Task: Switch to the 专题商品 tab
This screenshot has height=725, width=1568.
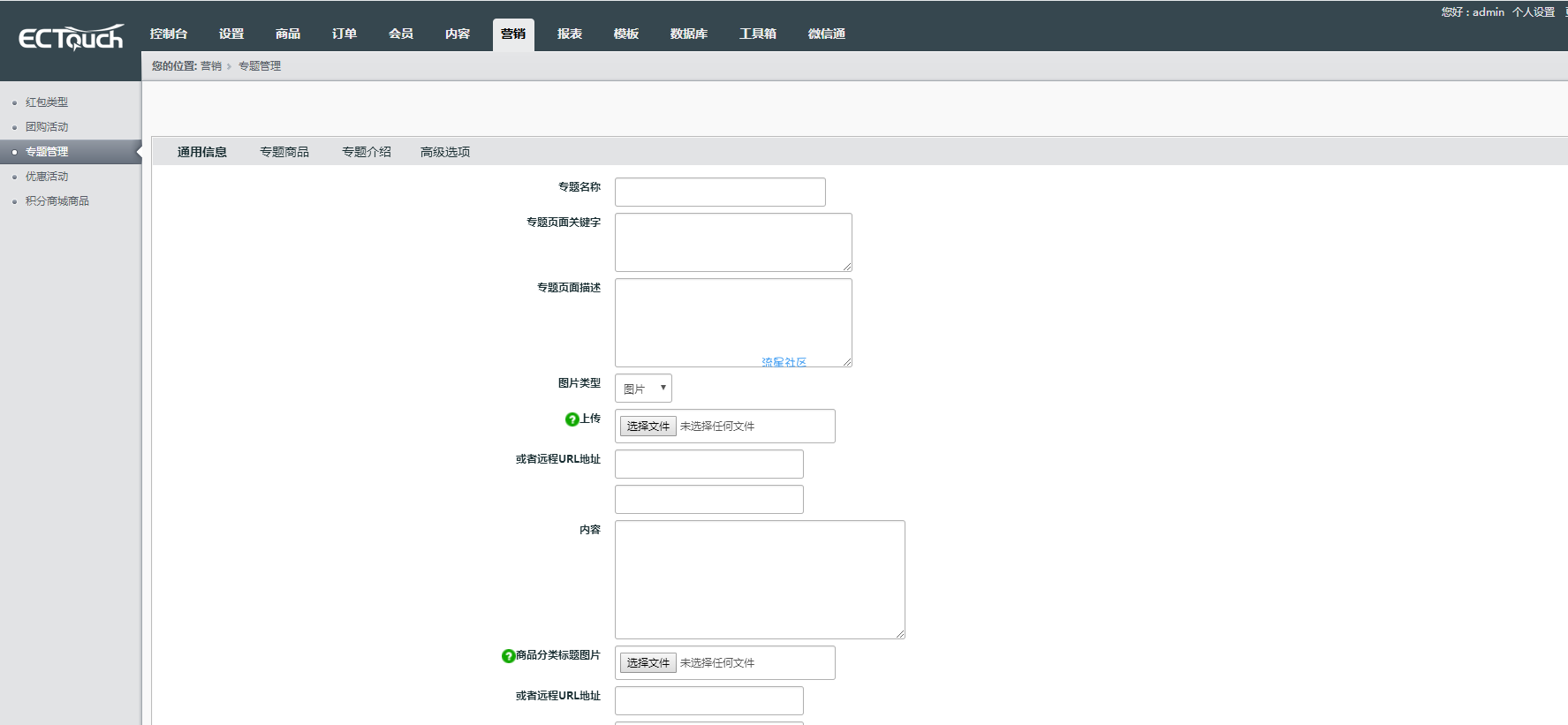Action: pos(284,152)
